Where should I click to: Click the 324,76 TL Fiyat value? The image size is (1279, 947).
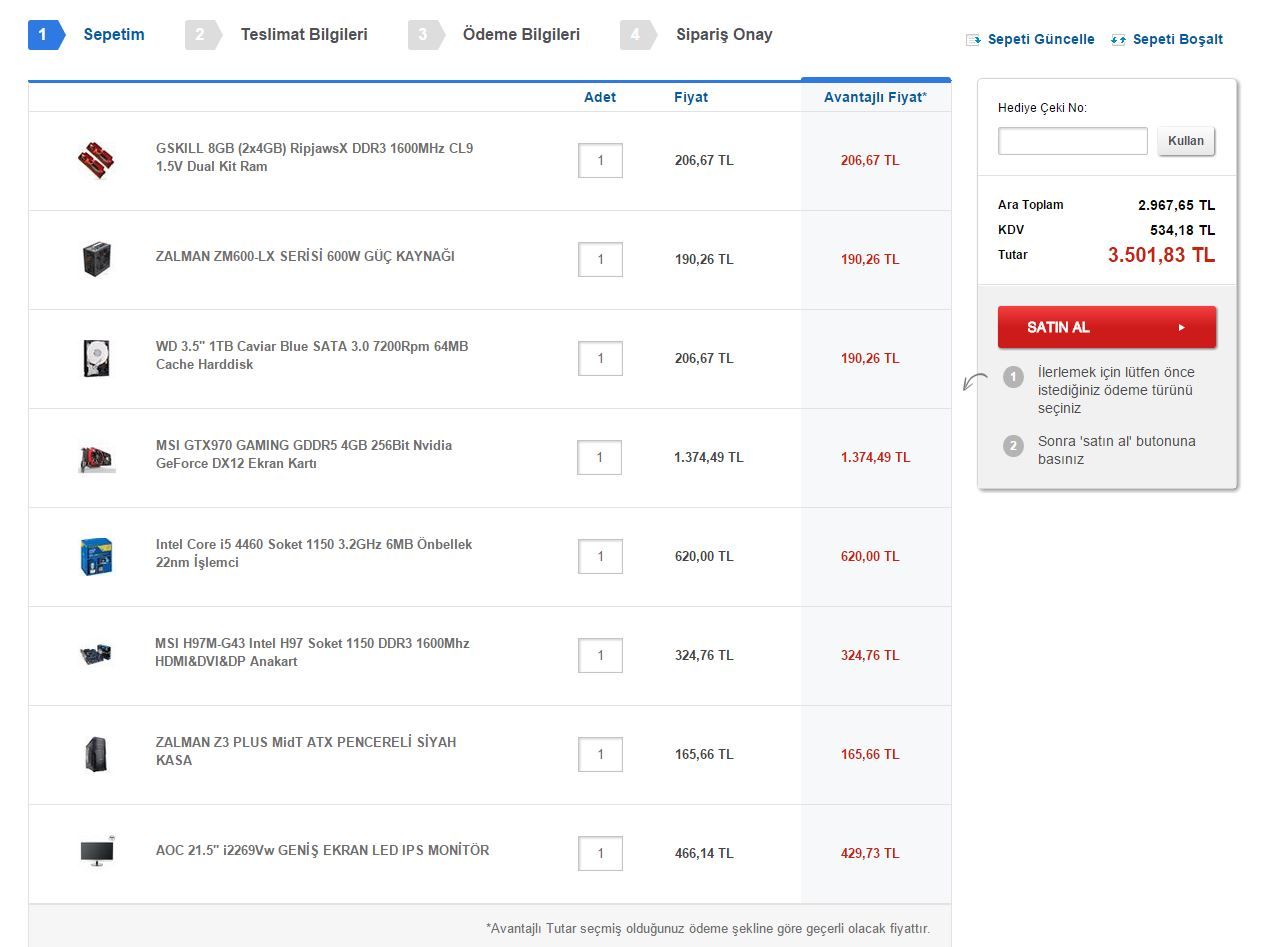704,655
